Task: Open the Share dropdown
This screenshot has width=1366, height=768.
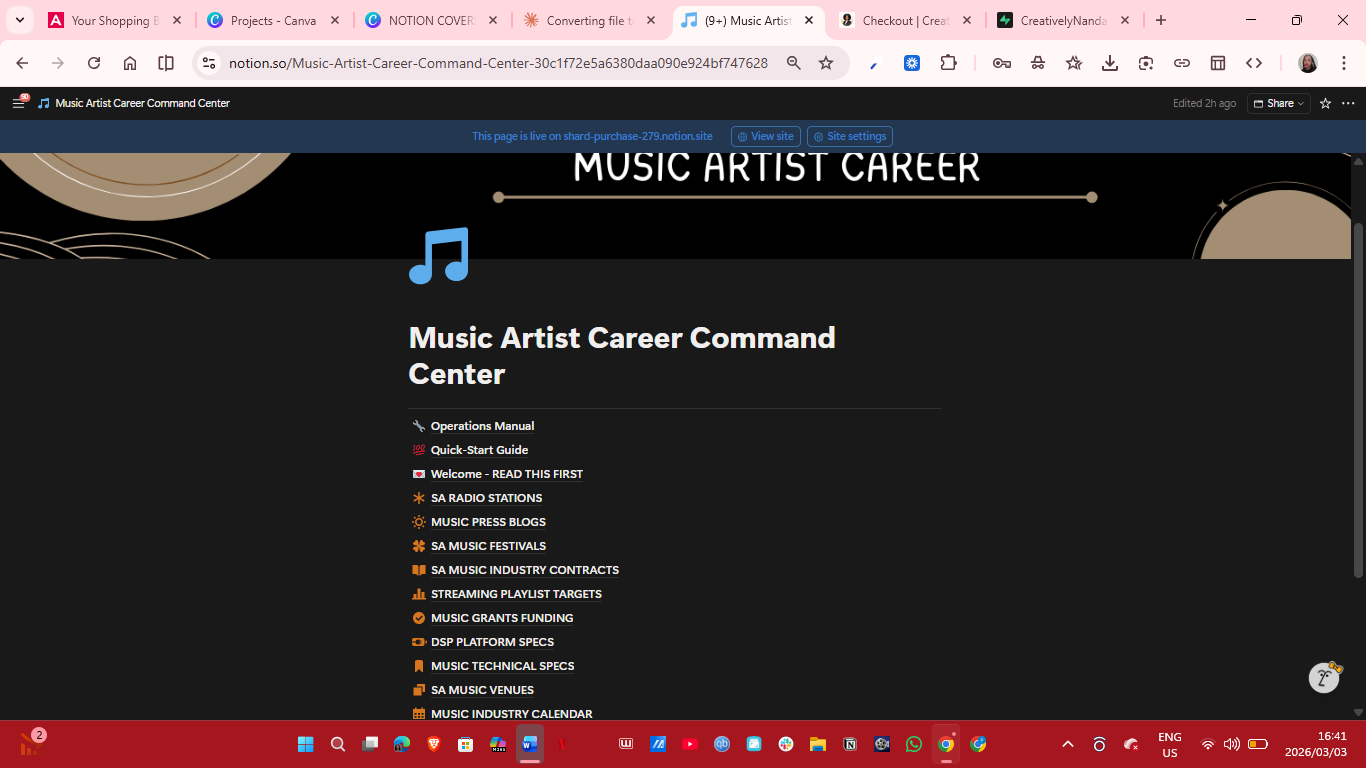Action: 1278,103
